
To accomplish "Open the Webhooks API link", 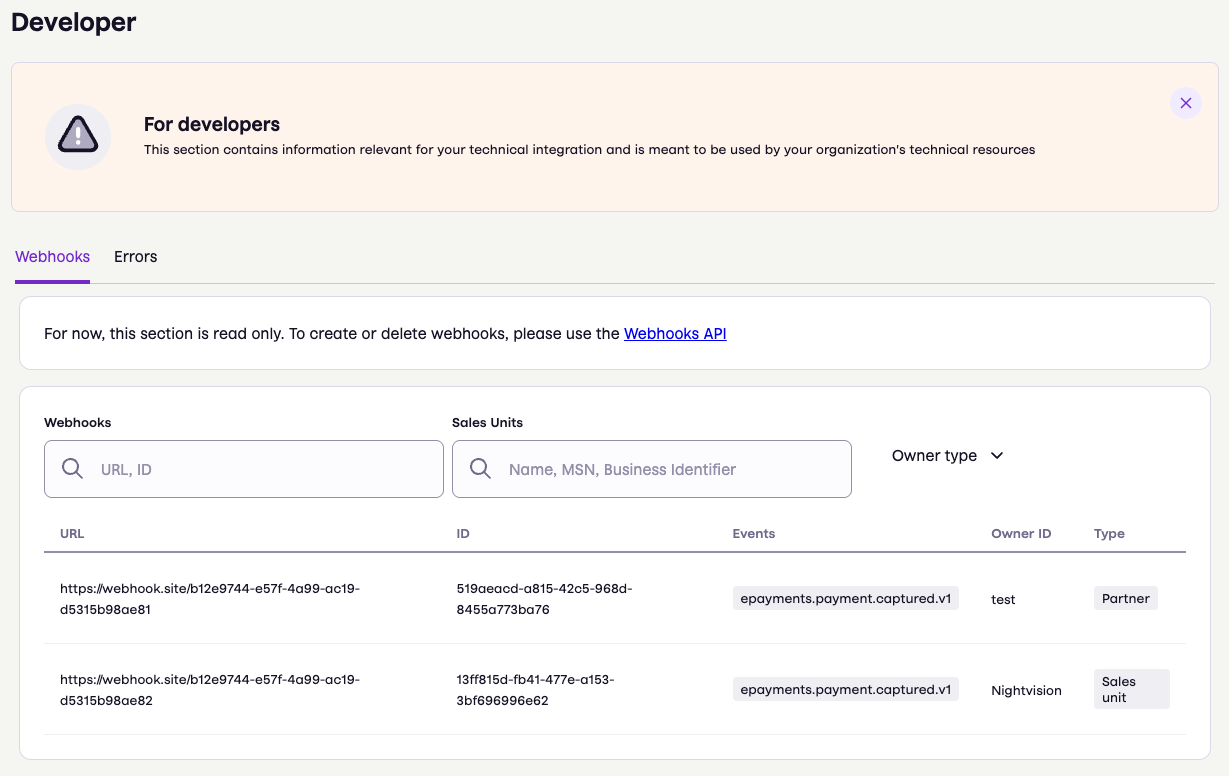I will tap(675, 333).
